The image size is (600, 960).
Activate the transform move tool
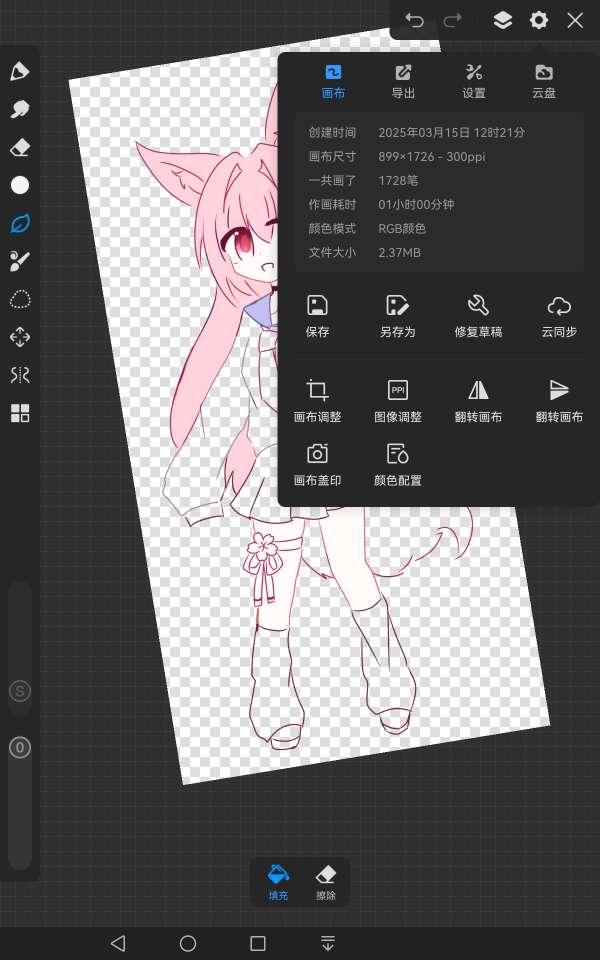tap(19, 337)
